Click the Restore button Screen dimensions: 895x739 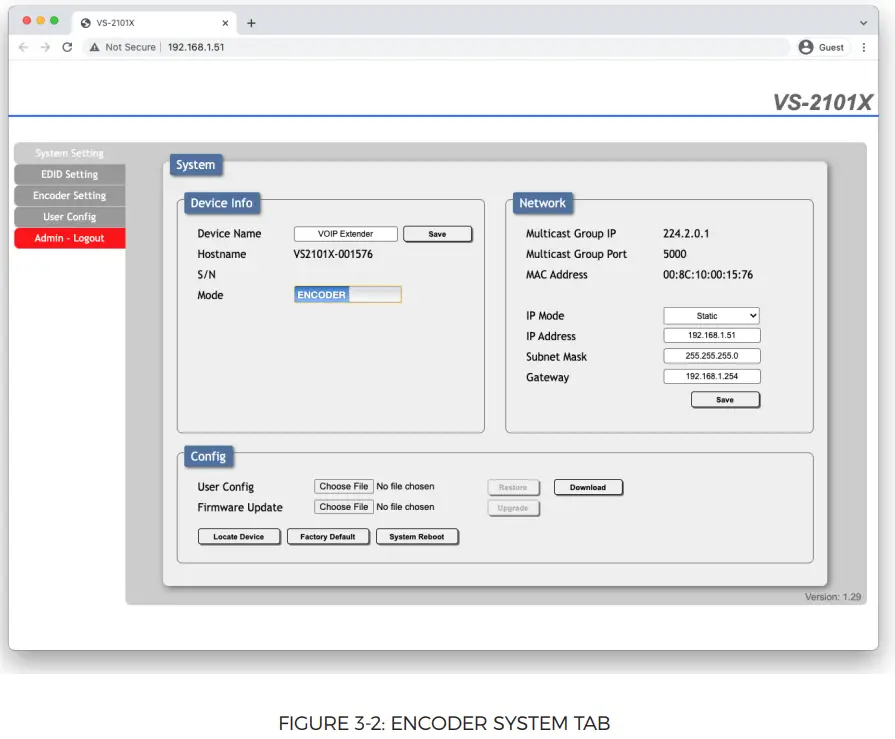[x=513, y=487]
